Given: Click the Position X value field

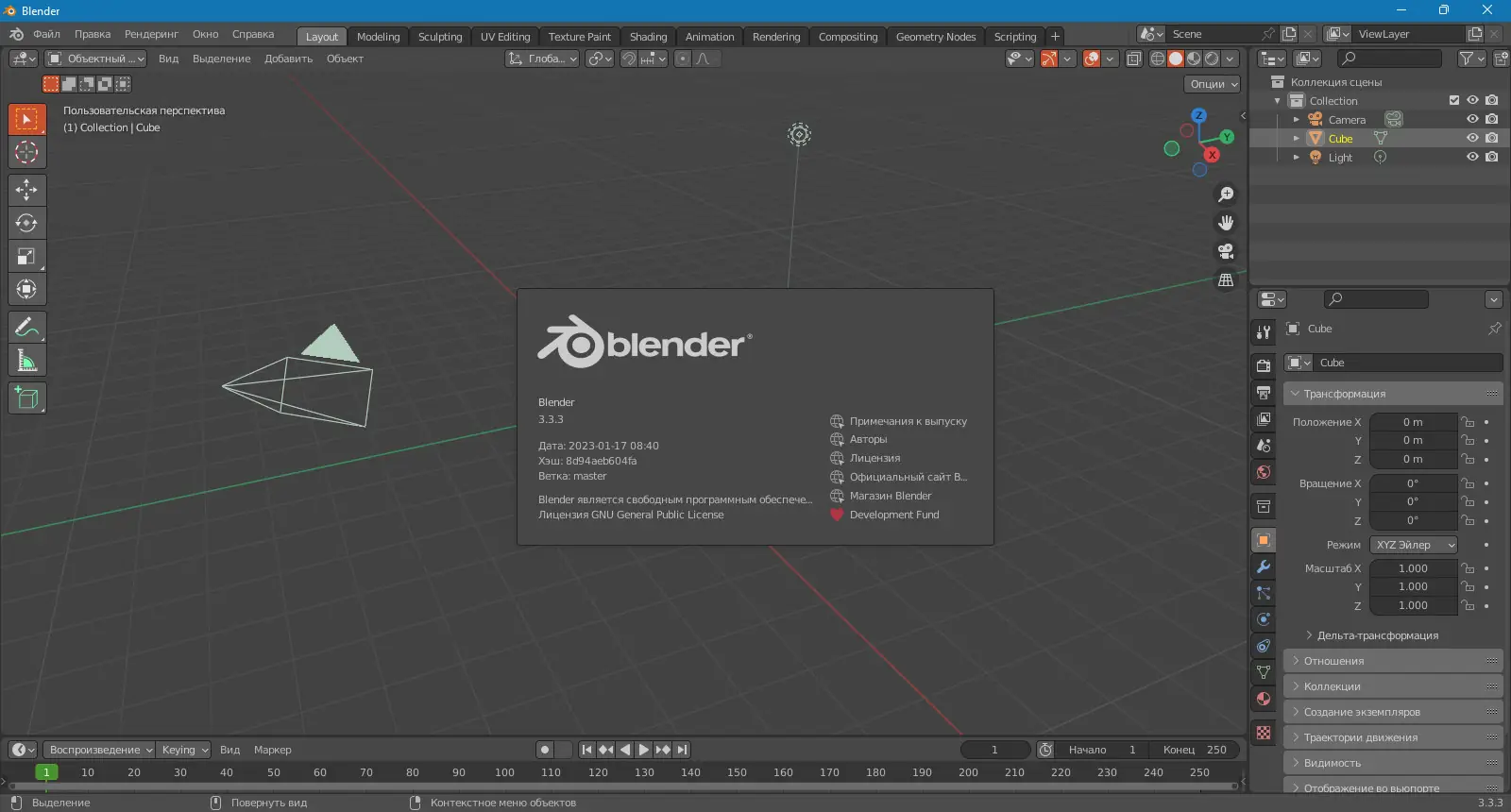Looking at the screenshot, I should [x=1413, y=422].
